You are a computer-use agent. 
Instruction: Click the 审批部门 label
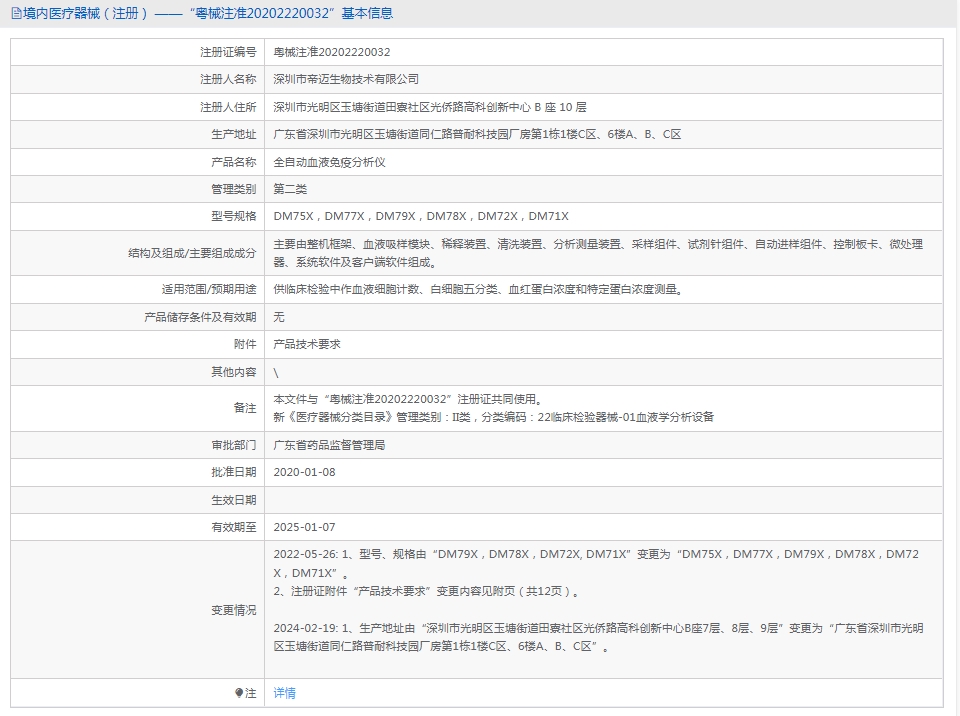click(x=233, y=445)
